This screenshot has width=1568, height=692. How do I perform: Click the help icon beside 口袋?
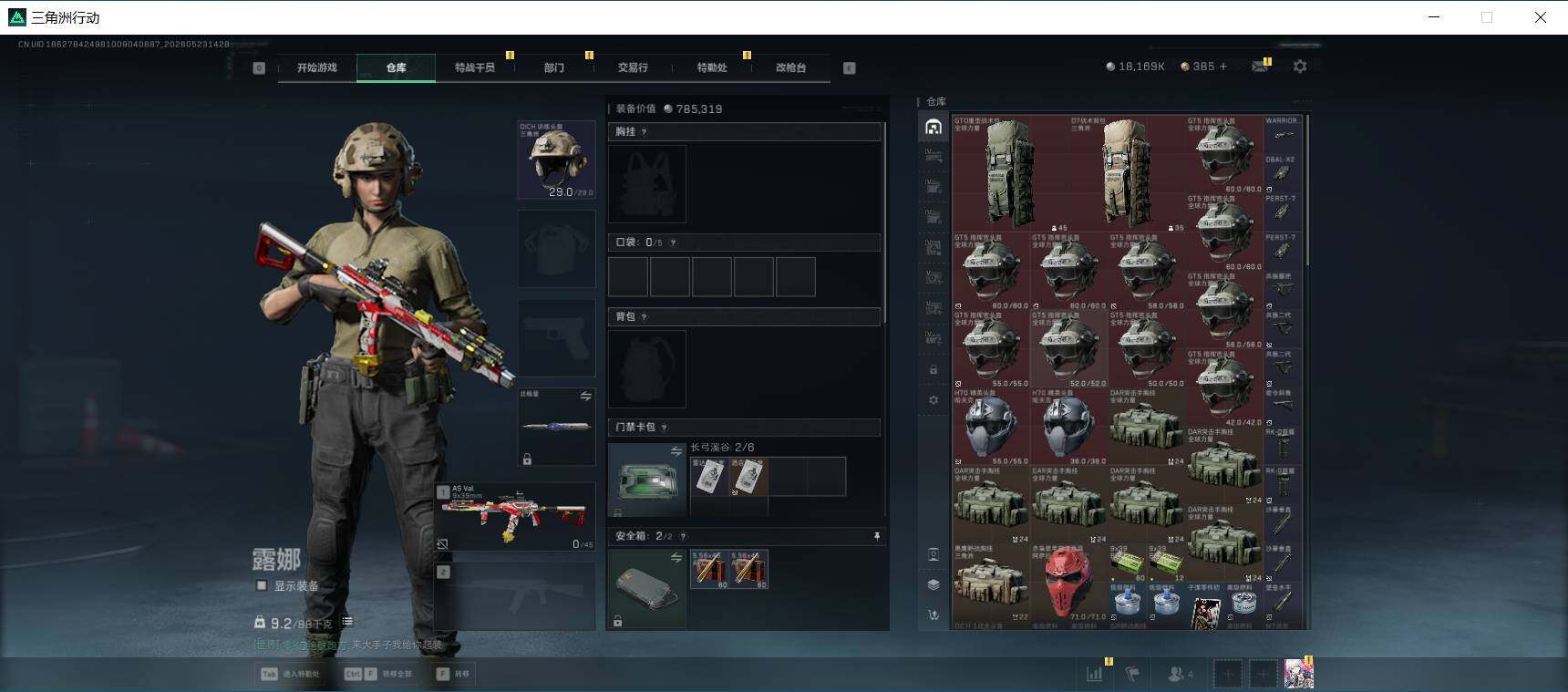point(674,243)
